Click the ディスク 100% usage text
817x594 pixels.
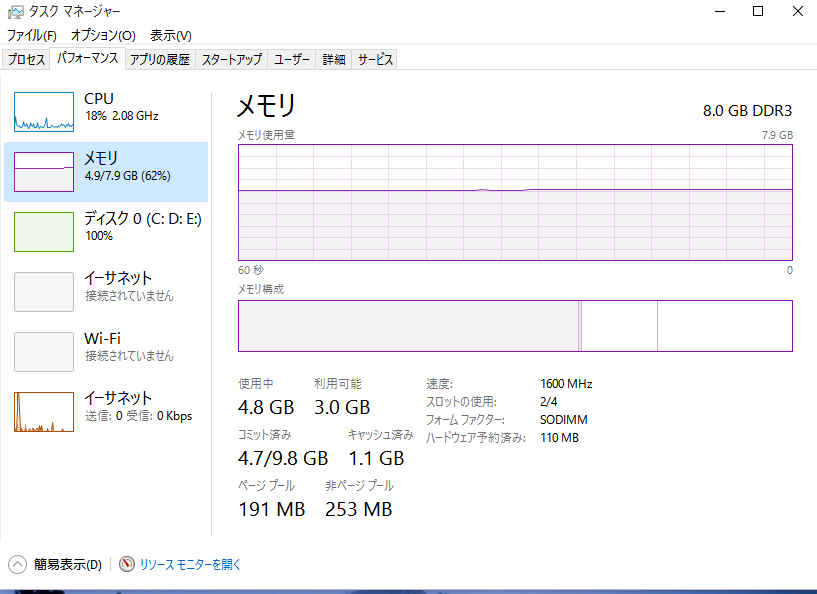click(99, 236)
